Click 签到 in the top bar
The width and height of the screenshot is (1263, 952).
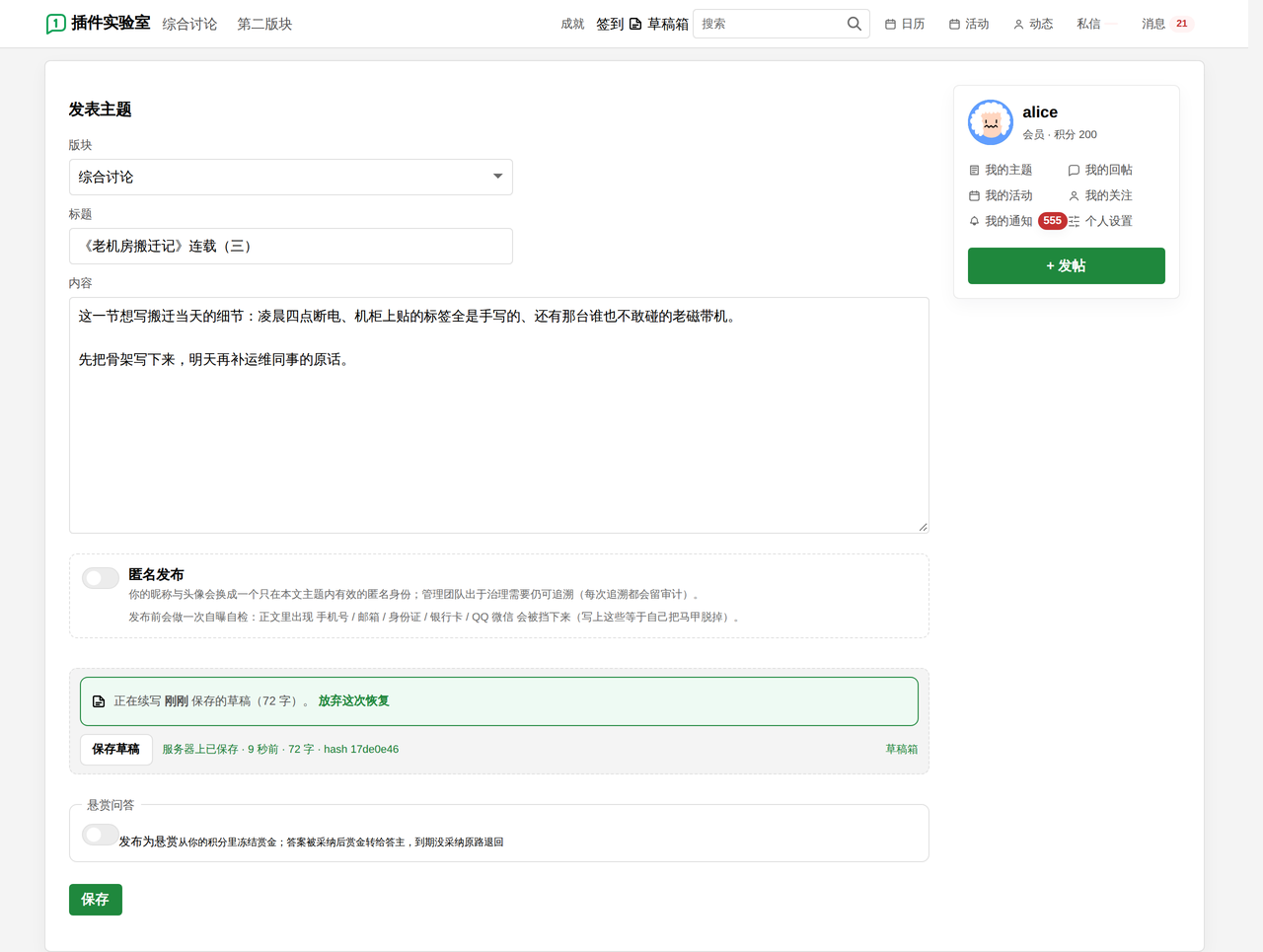[x=610, y=24]
